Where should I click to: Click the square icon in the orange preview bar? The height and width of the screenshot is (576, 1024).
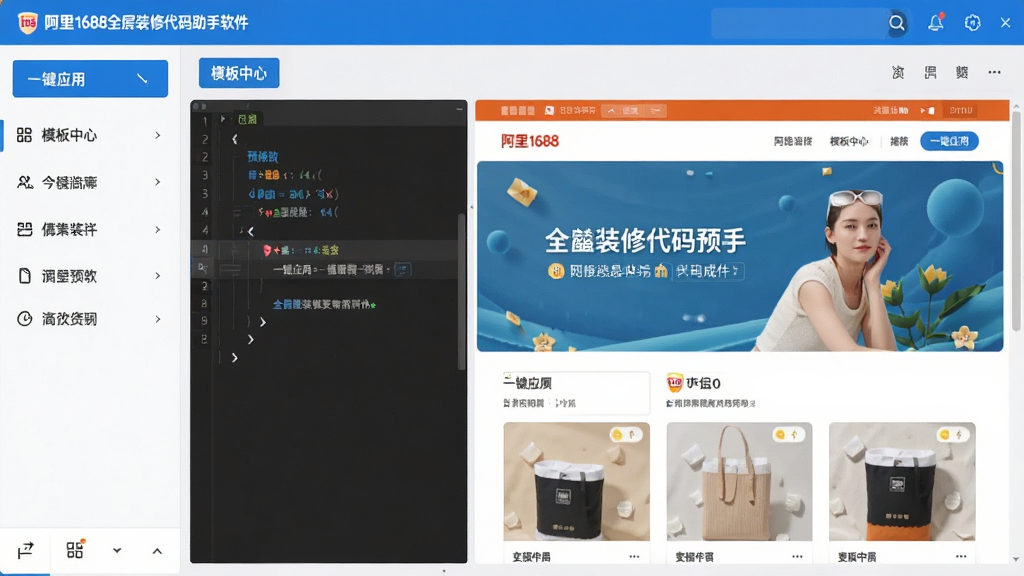(x=549, y=110)
